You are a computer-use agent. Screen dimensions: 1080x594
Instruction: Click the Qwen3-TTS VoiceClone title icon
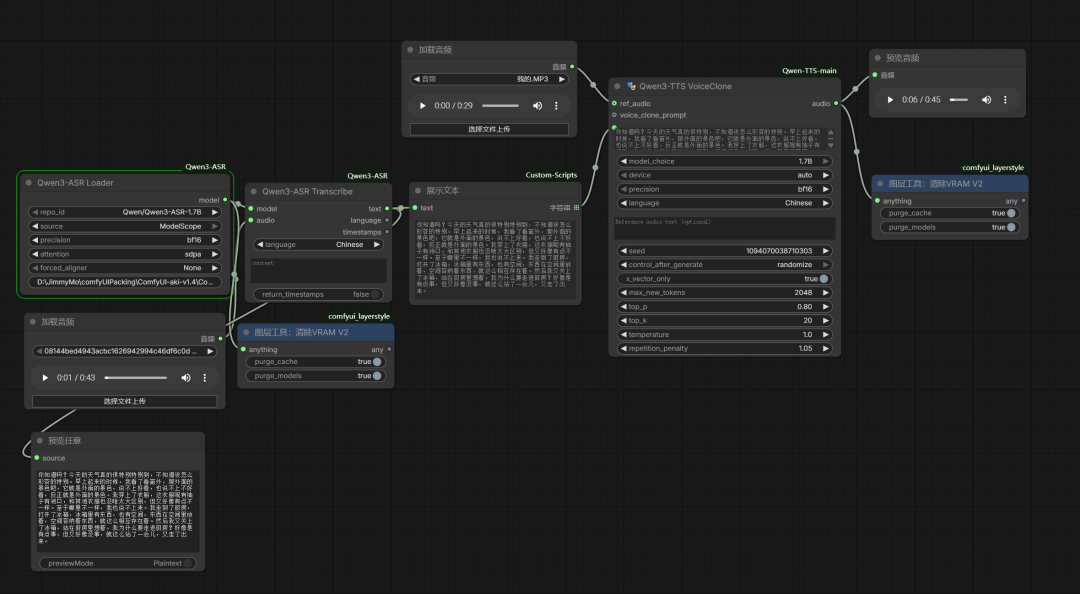[x=631, y=86]
